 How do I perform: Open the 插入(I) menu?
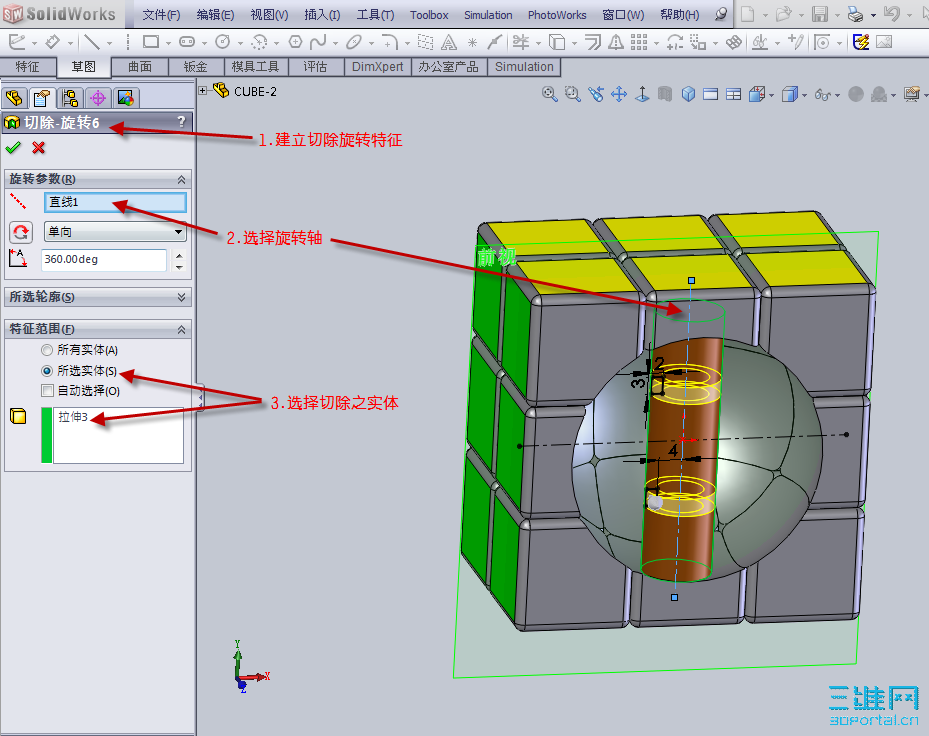(322, 15)
